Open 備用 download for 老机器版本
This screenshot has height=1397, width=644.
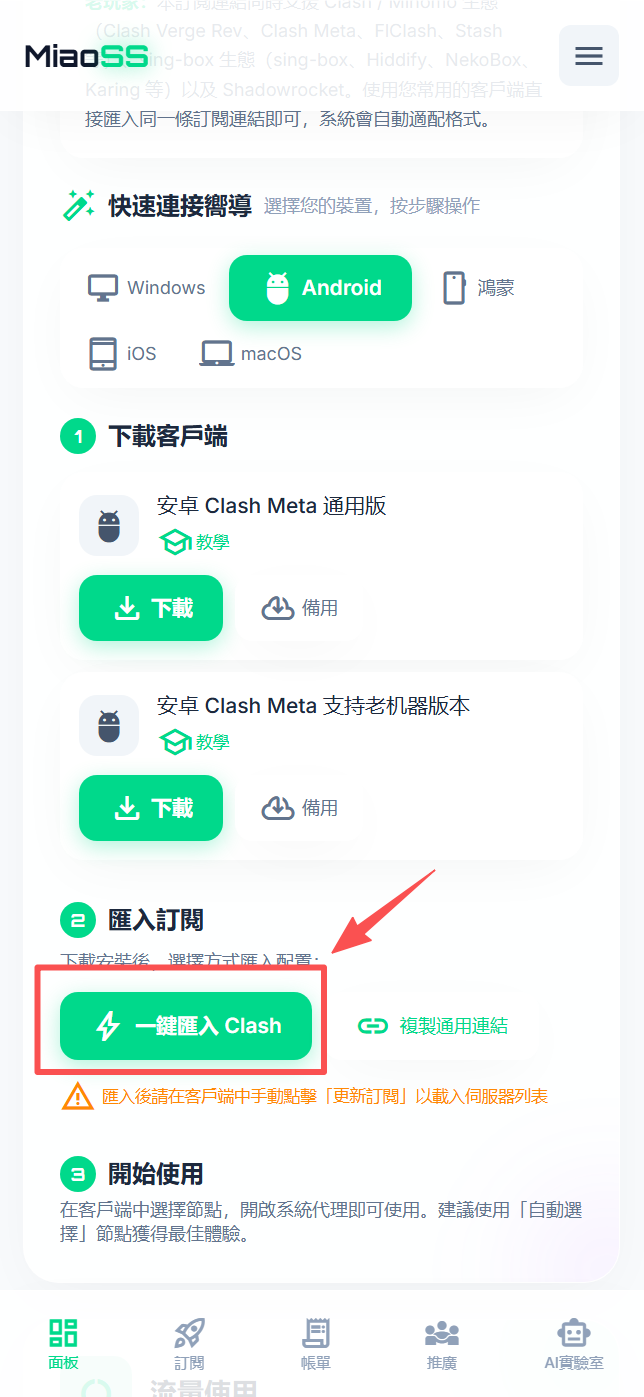(x=300, y=808)
